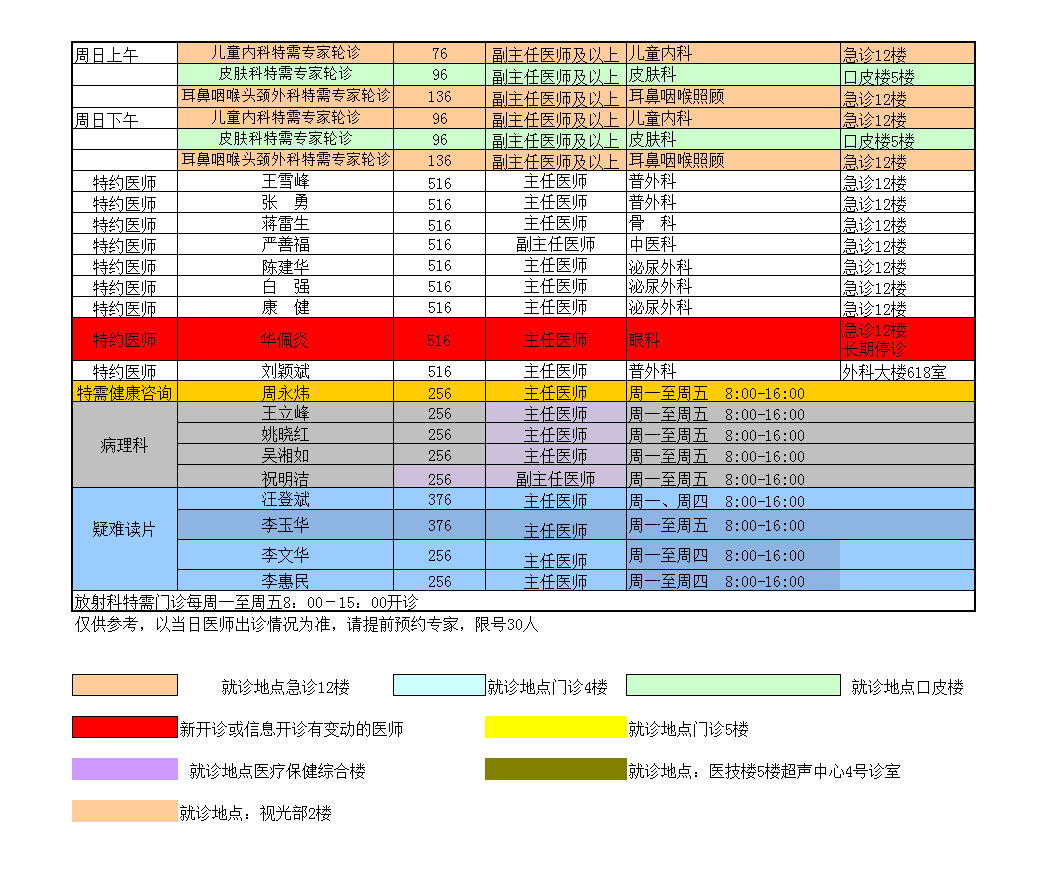Click the price cell showing 76
The height and width of the screenshot is (885, 1057).
click(x=440, y=53)
